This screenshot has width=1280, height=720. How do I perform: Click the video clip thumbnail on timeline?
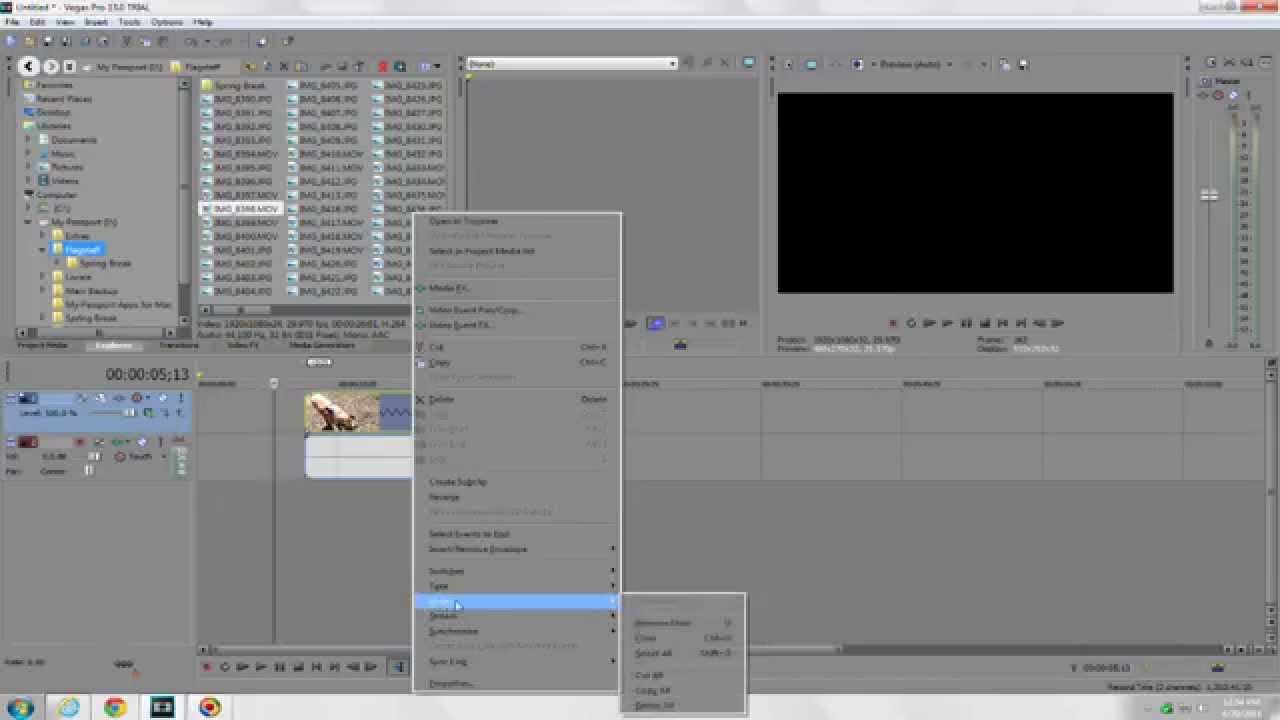(x=342, y=412)
